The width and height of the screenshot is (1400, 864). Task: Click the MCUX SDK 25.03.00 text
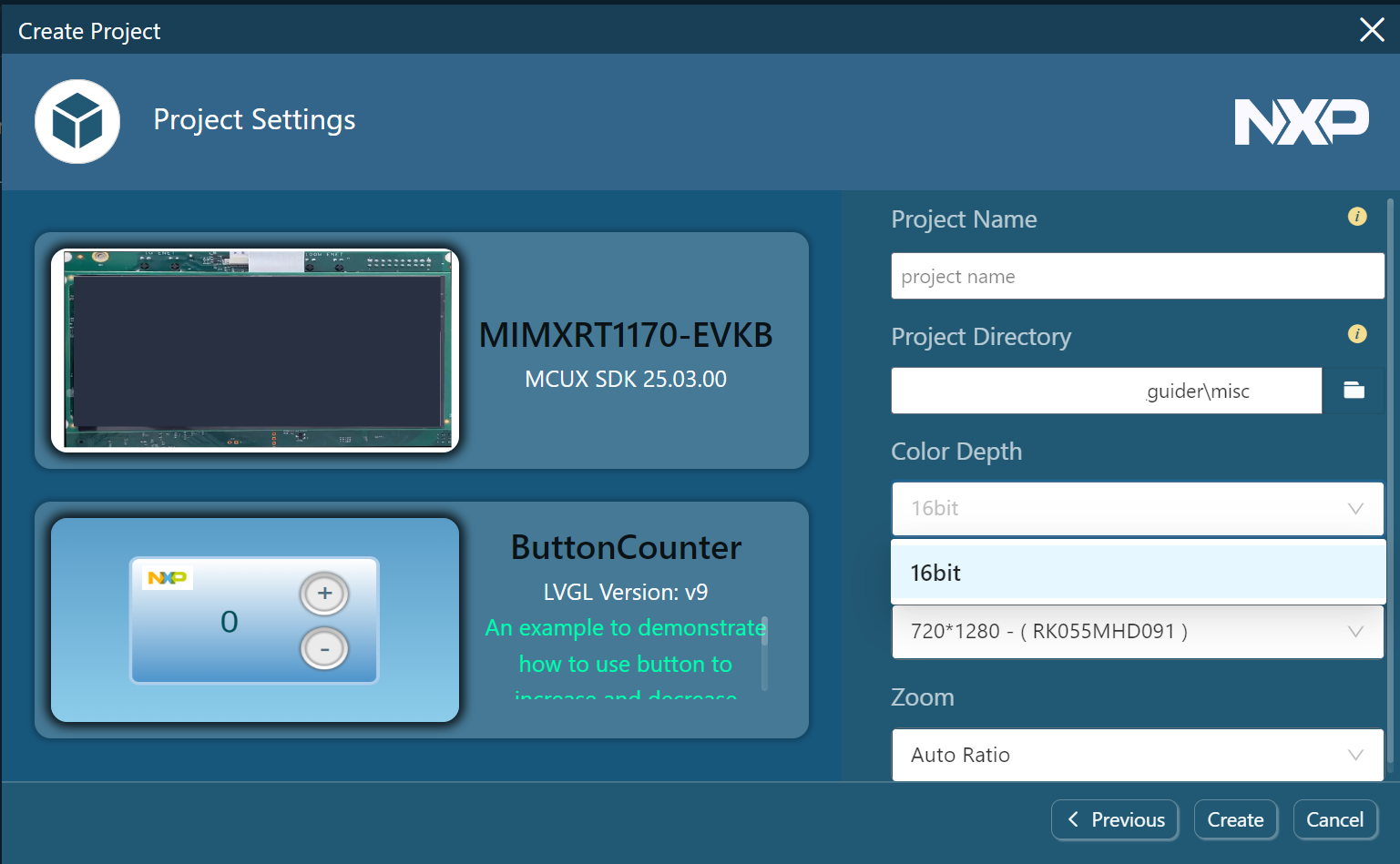pos(626,379)
